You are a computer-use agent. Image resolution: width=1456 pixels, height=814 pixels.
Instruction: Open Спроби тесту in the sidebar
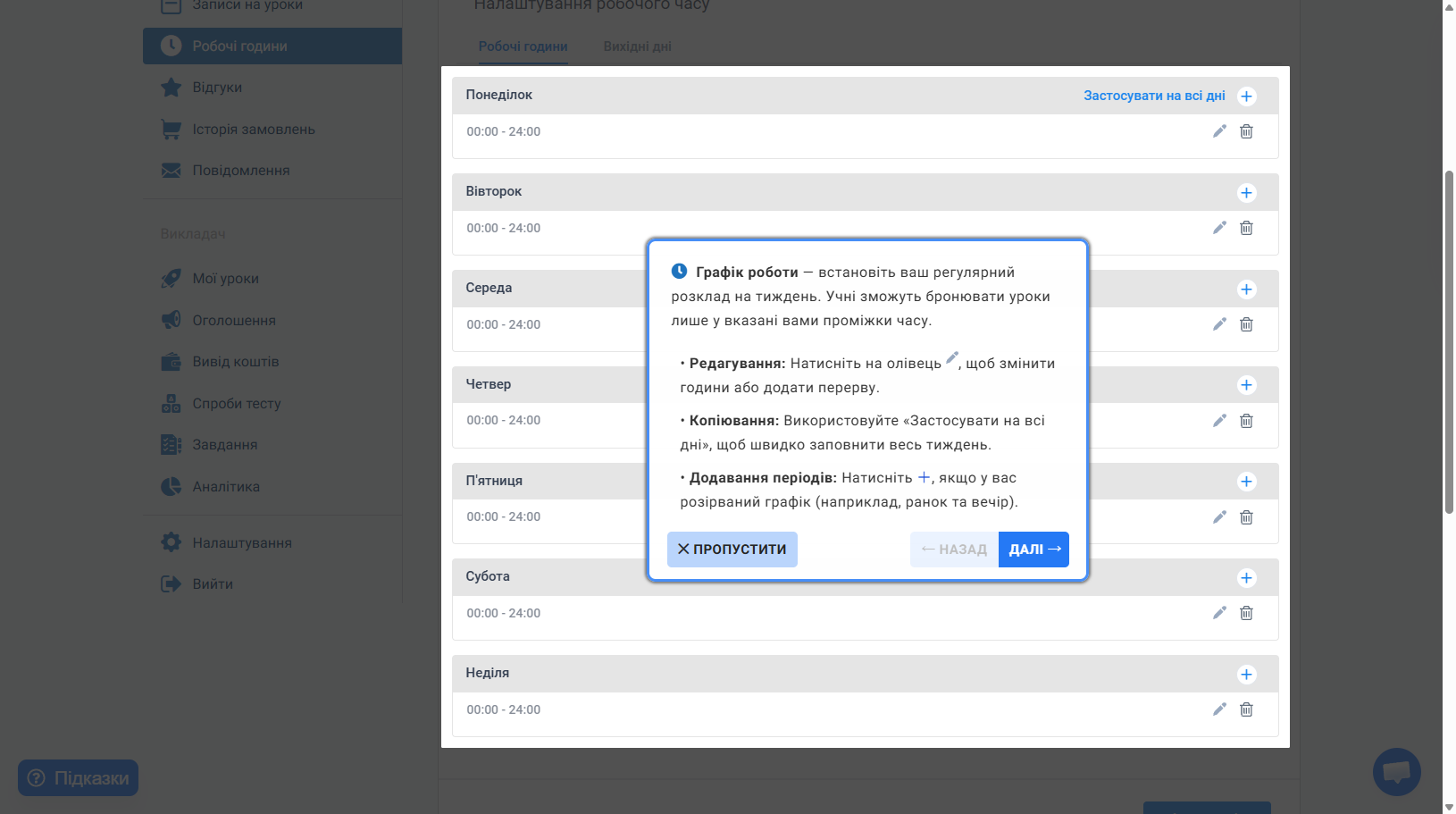click(x=272, y=404)
